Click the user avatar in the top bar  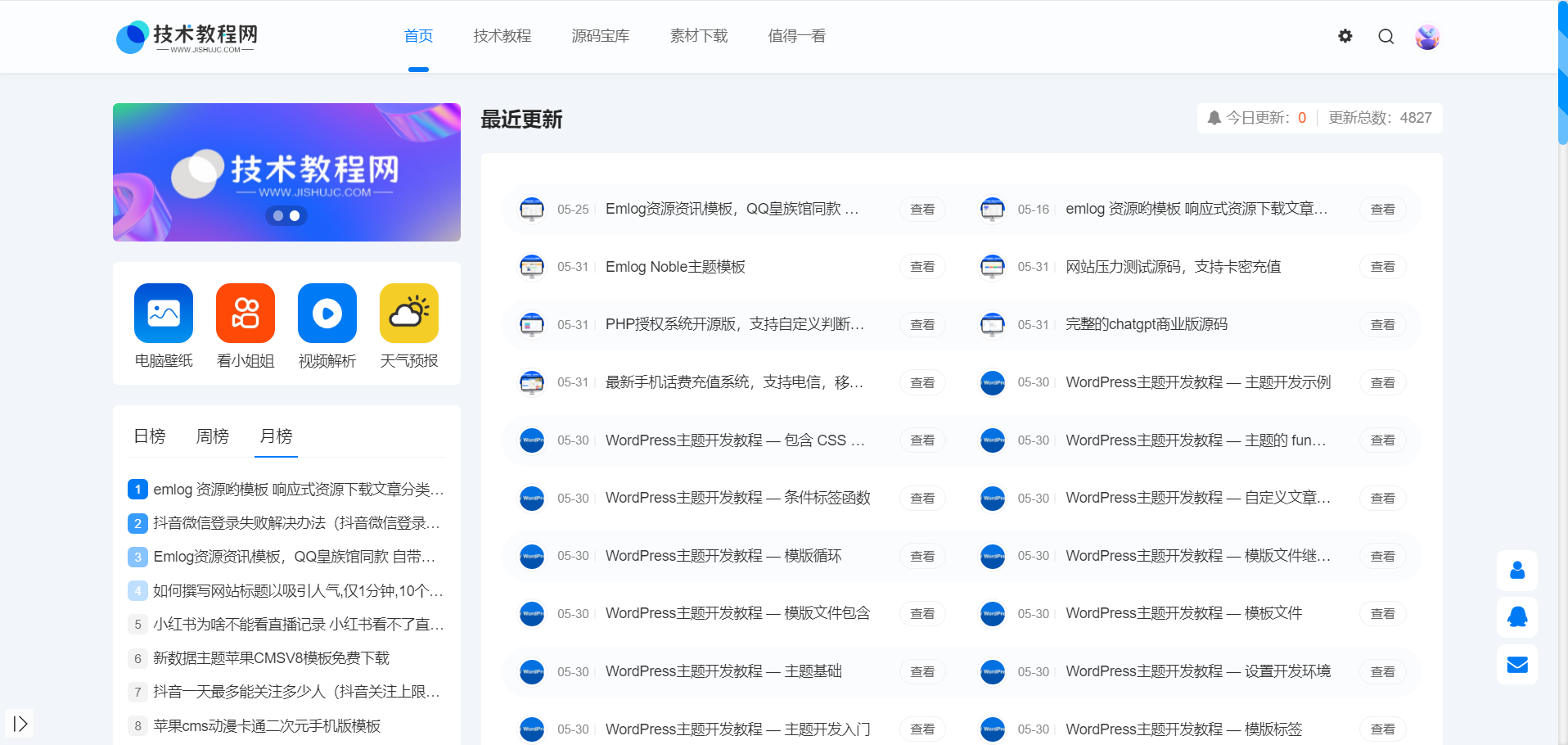(1427, 36)
